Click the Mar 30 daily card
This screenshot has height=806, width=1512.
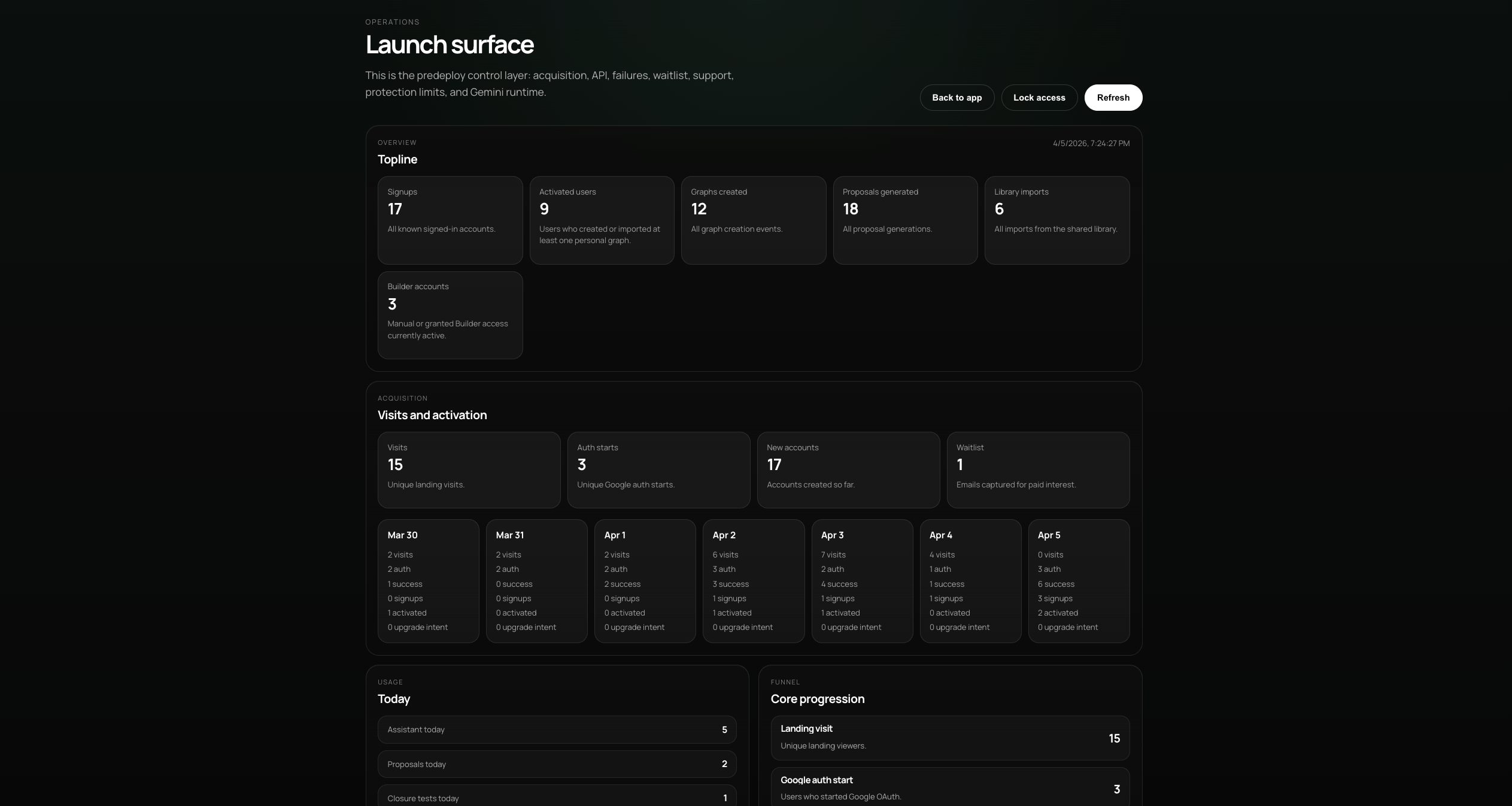[428, 580]
